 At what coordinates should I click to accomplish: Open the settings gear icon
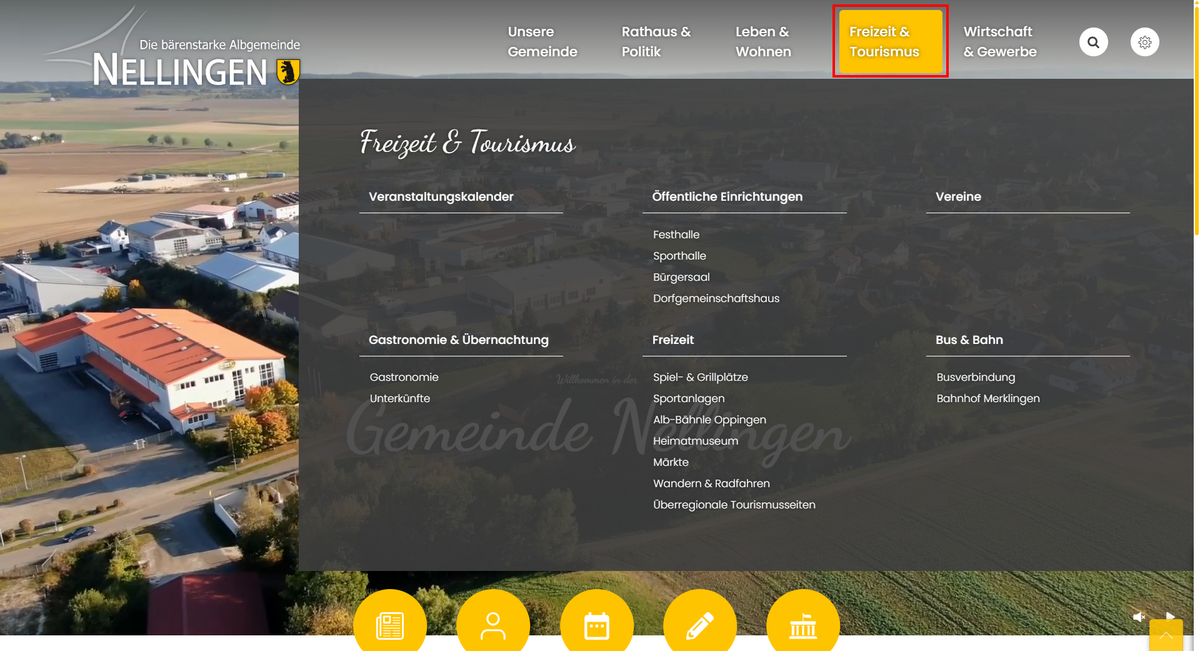(x=1145, y=42)
